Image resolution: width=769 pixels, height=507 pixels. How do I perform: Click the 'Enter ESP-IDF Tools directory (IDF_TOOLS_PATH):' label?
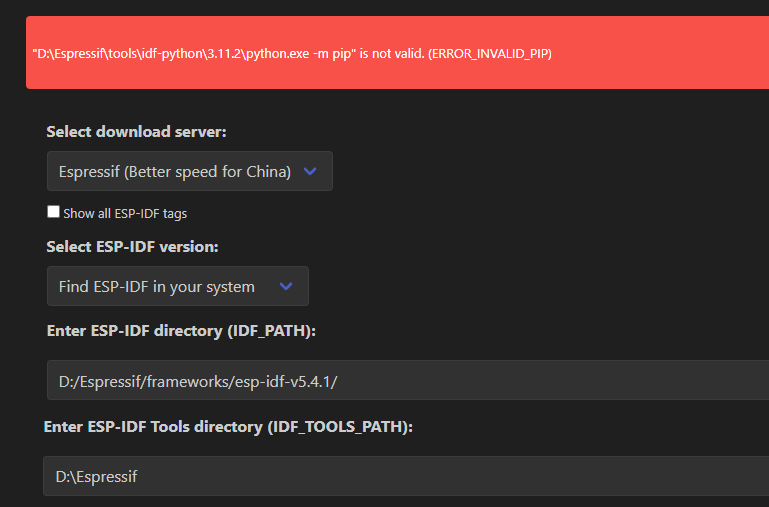[228, 427]
